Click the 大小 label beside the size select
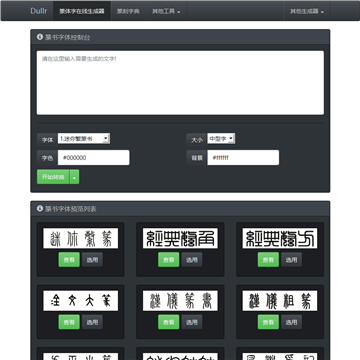 coord(197,140)
